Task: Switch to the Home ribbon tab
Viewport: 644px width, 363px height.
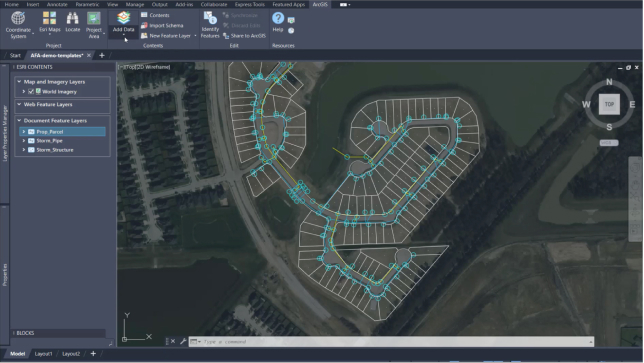Action: pos(12,4)
